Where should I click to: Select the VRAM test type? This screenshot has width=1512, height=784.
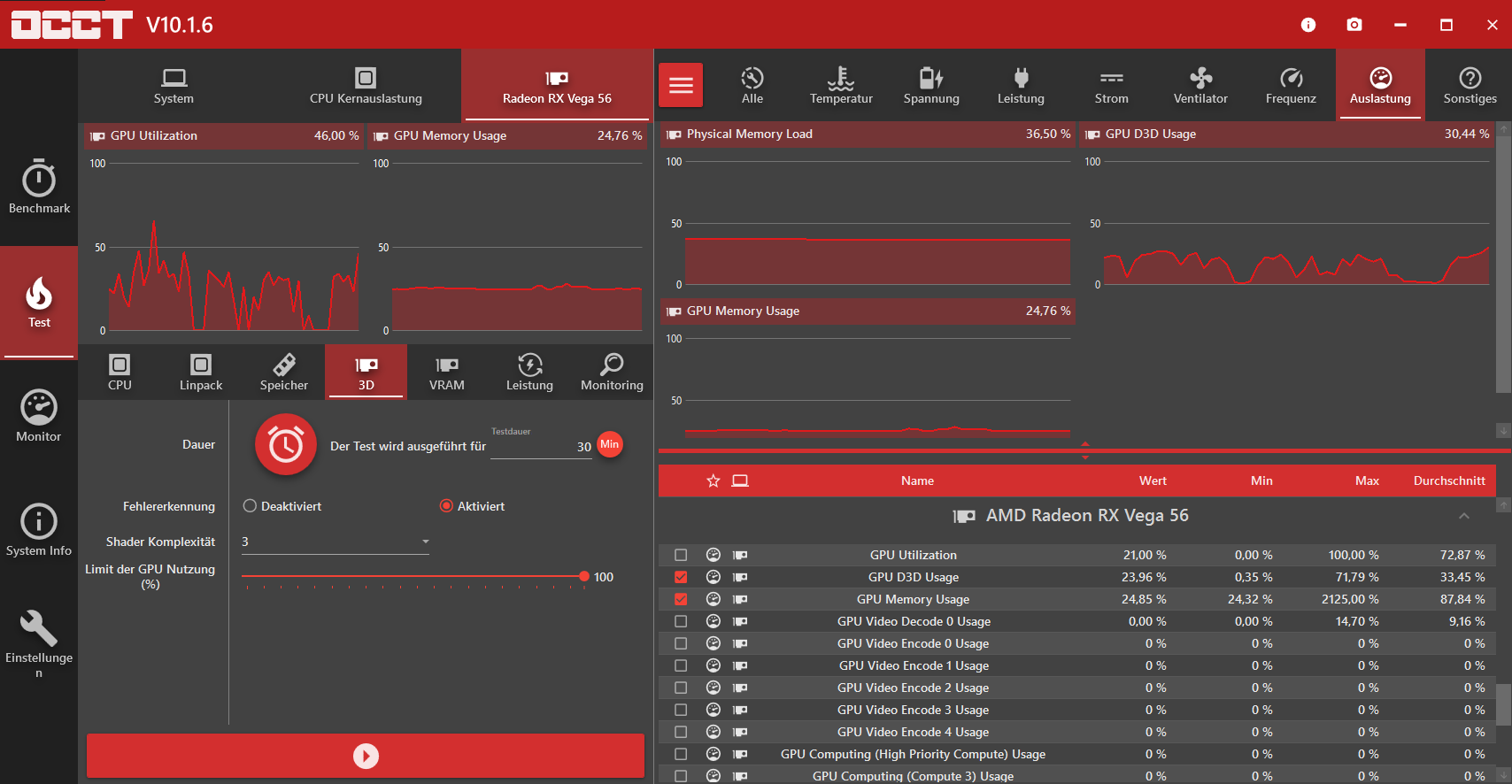tap(447, 372)
